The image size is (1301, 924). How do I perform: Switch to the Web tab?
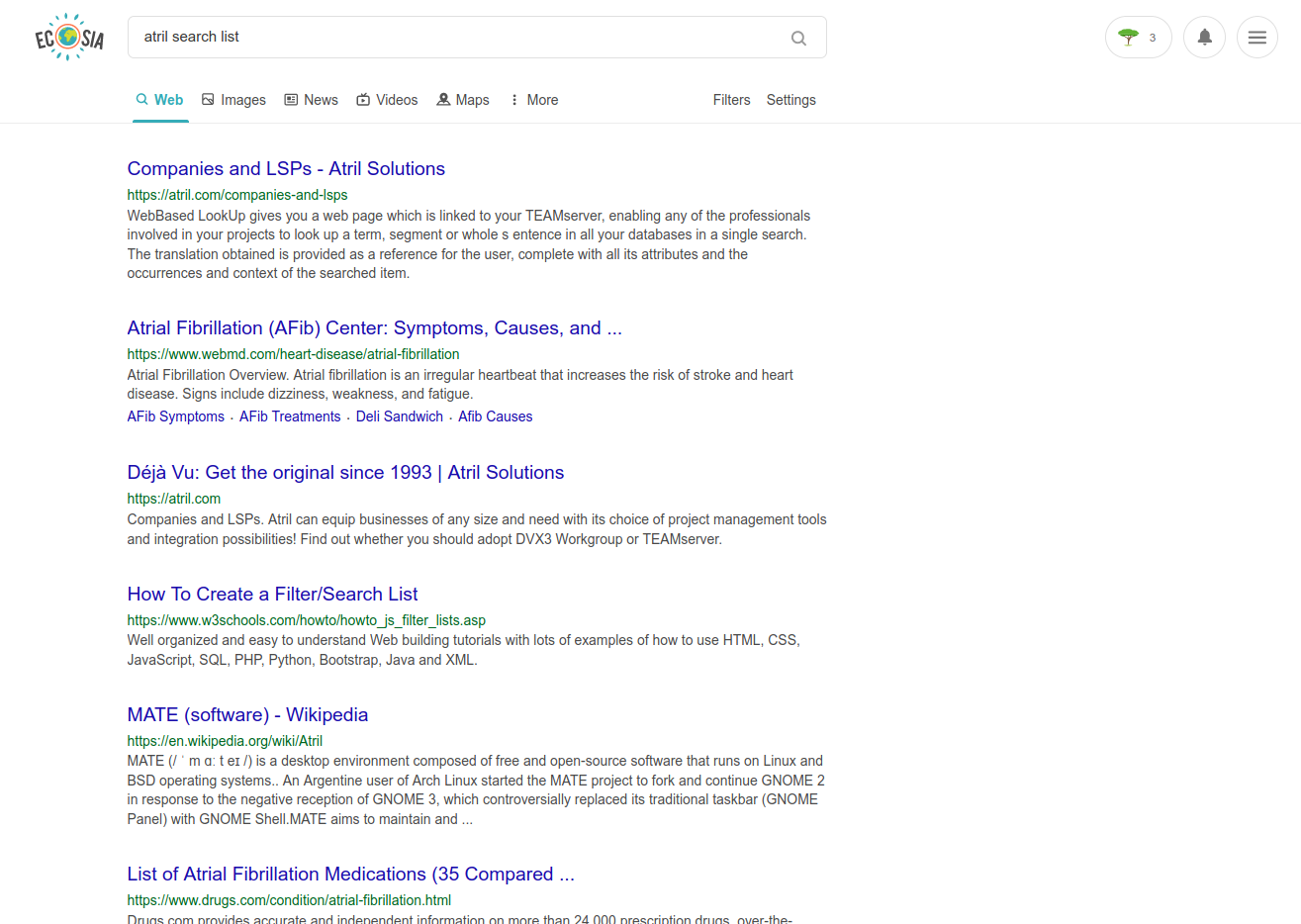(160, 100)
